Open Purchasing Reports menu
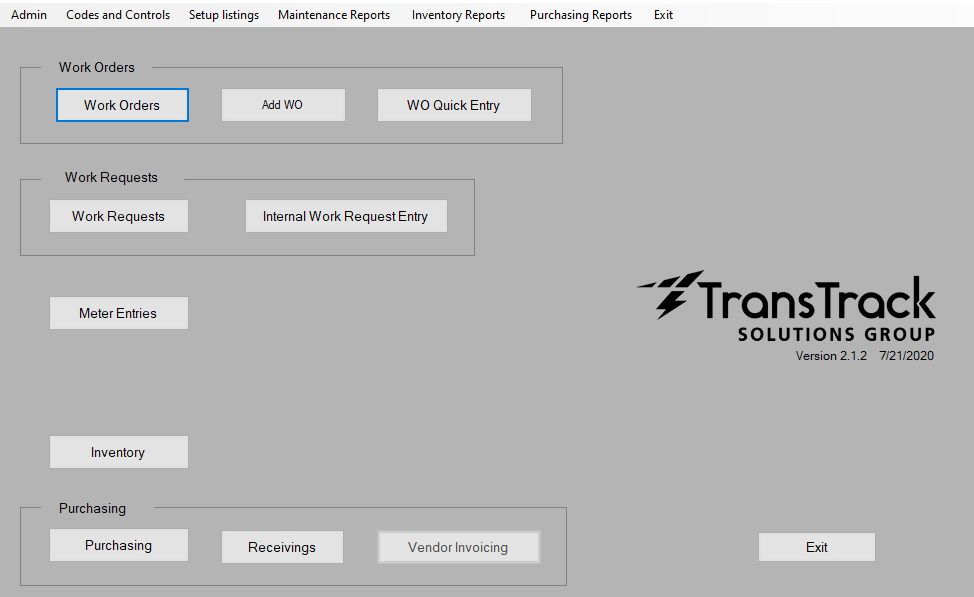This screenshot has height=597, width=974. (x=581, y=15)
